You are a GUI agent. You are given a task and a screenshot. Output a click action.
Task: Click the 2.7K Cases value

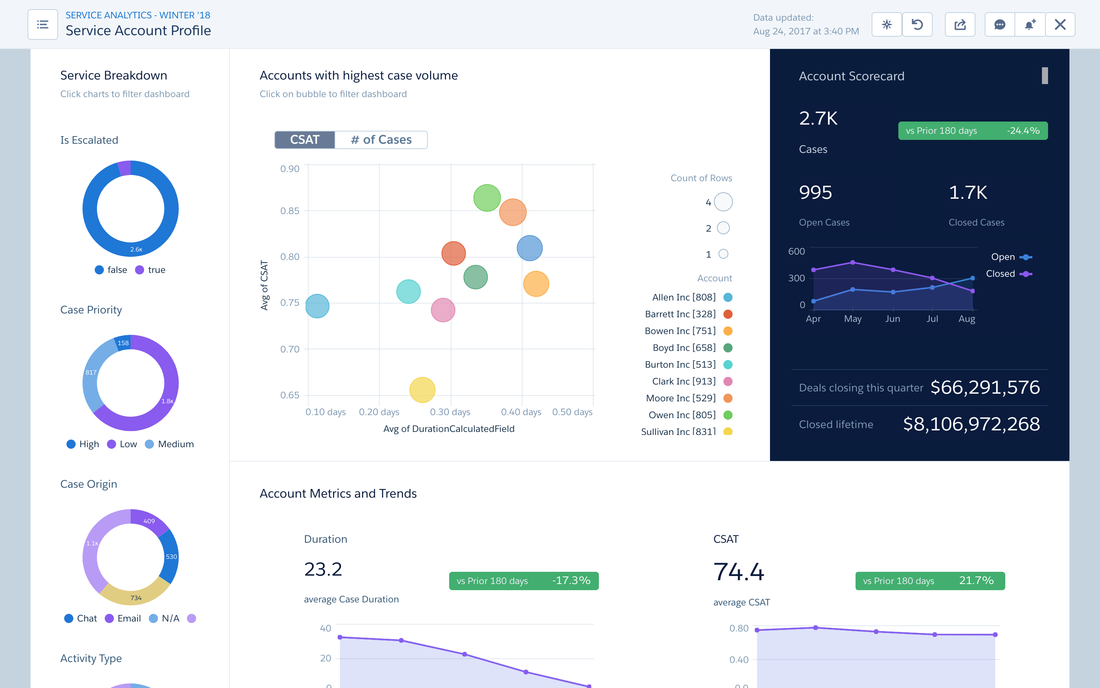(x=818, y=118)
